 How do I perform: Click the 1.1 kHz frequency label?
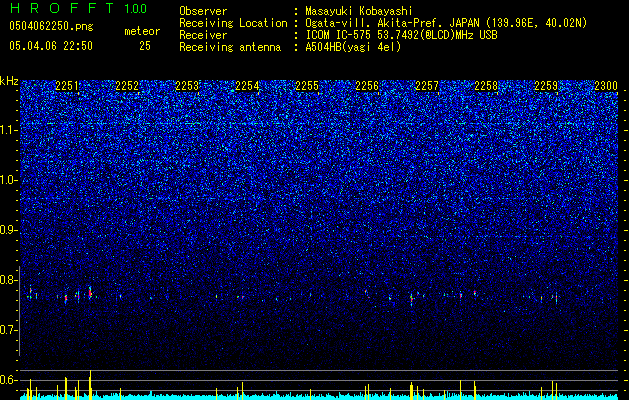pyautogui.click(x=9, y=130)
